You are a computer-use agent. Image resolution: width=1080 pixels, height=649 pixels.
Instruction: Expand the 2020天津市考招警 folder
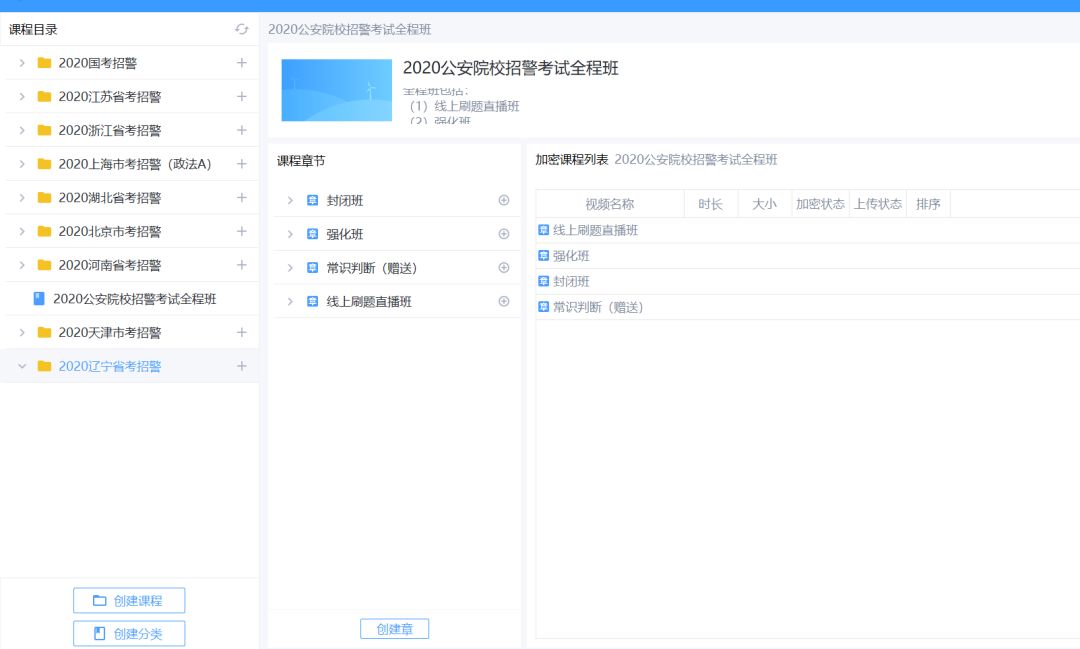[22, 332]
